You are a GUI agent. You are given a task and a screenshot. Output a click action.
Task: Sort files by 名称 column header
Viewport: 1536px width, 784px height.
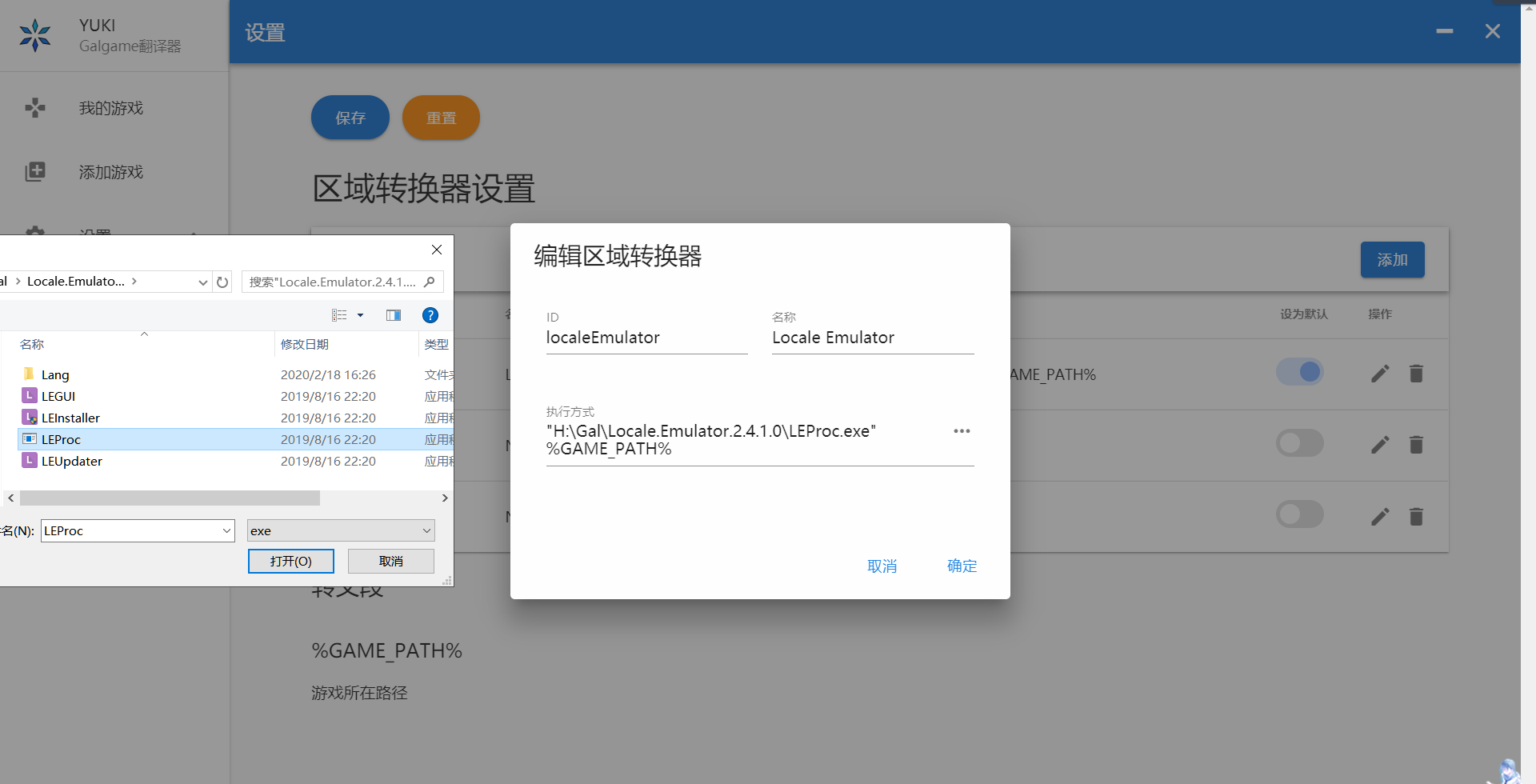tap(32, 344)
